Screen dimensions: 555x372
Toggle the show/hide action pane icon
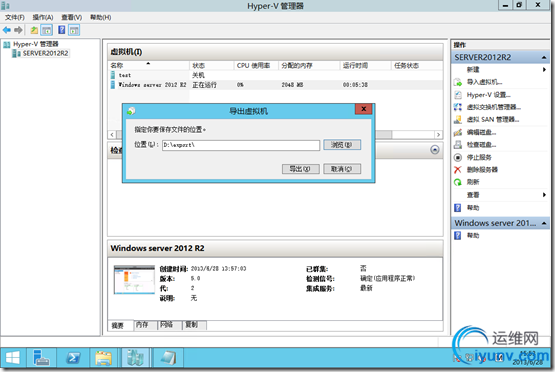[74, 30]
